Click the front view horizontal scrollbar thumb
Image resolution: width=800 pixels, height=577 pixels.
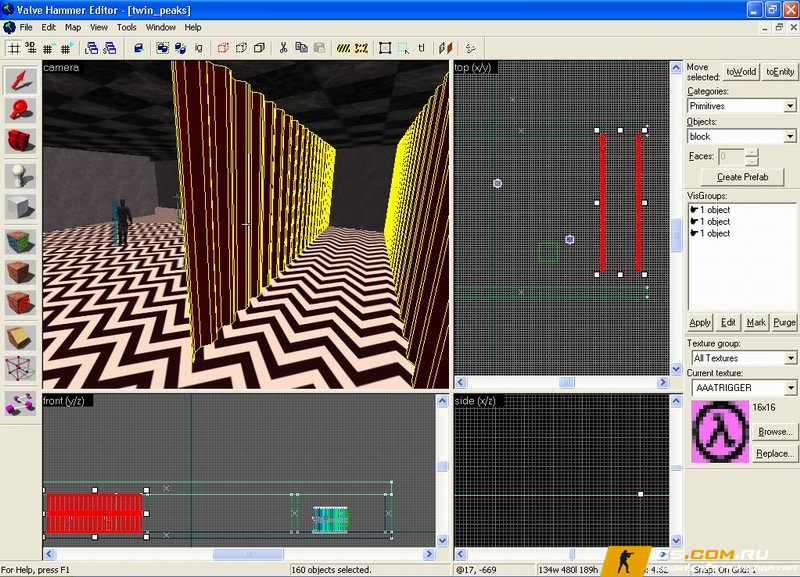point(248,554)
